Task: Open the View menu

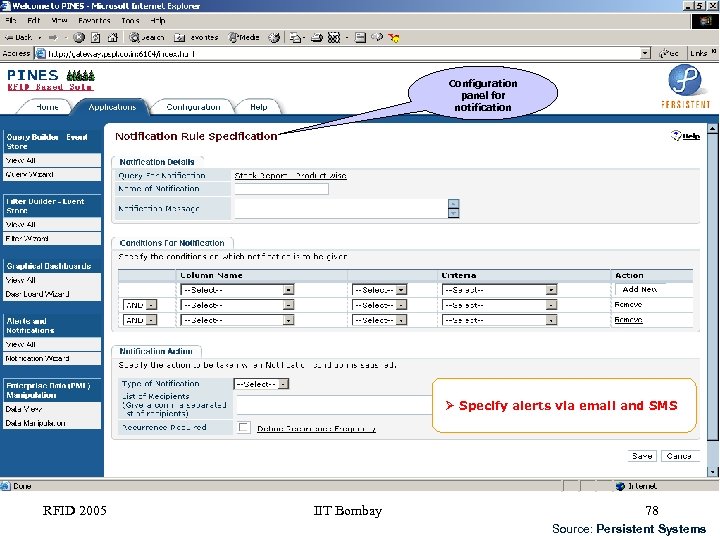Action: [x=59, y=20]
